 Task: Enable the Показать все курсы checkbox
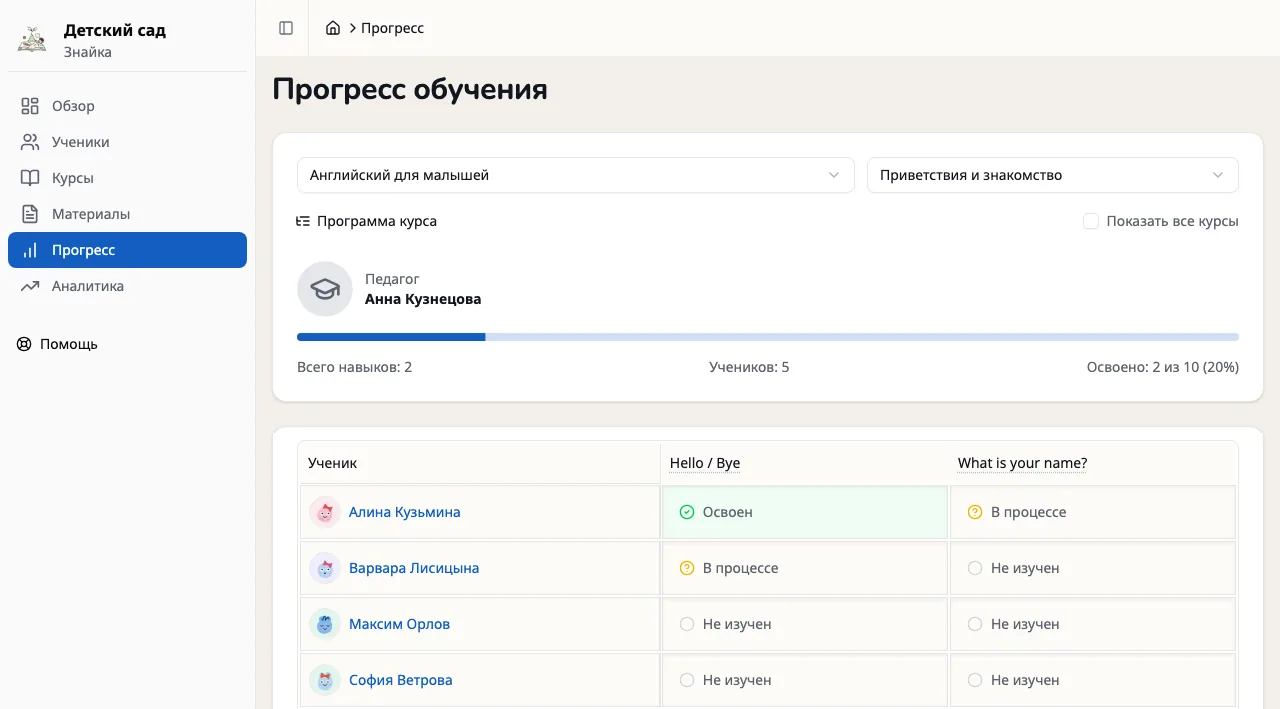click(x=1091, y=221)
